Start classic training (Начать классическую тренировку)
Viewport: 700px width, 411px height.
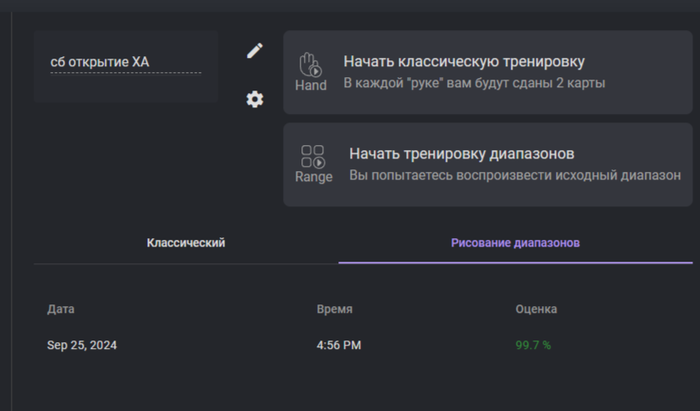tap(488, 72)
